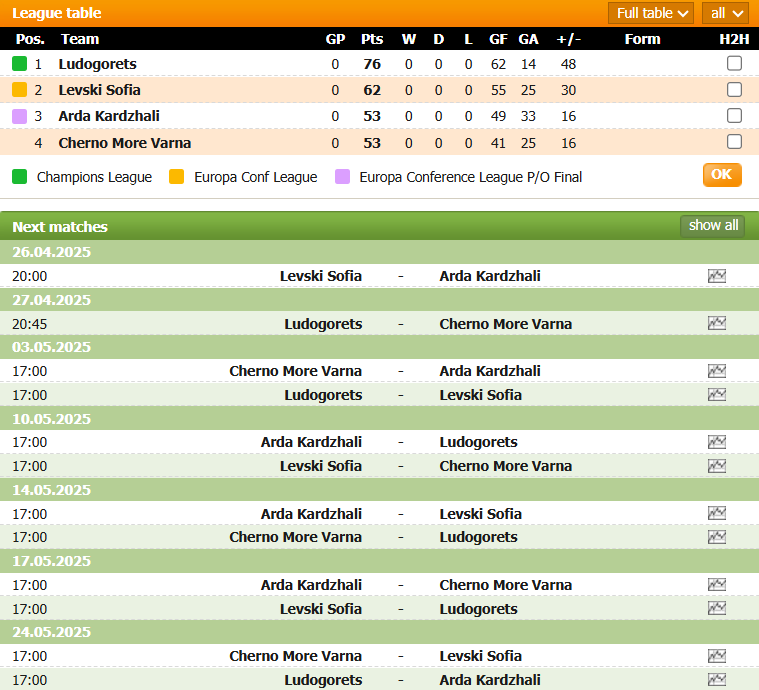Click the Champions League legend label

pyautogui.click(x=94, y=177)
